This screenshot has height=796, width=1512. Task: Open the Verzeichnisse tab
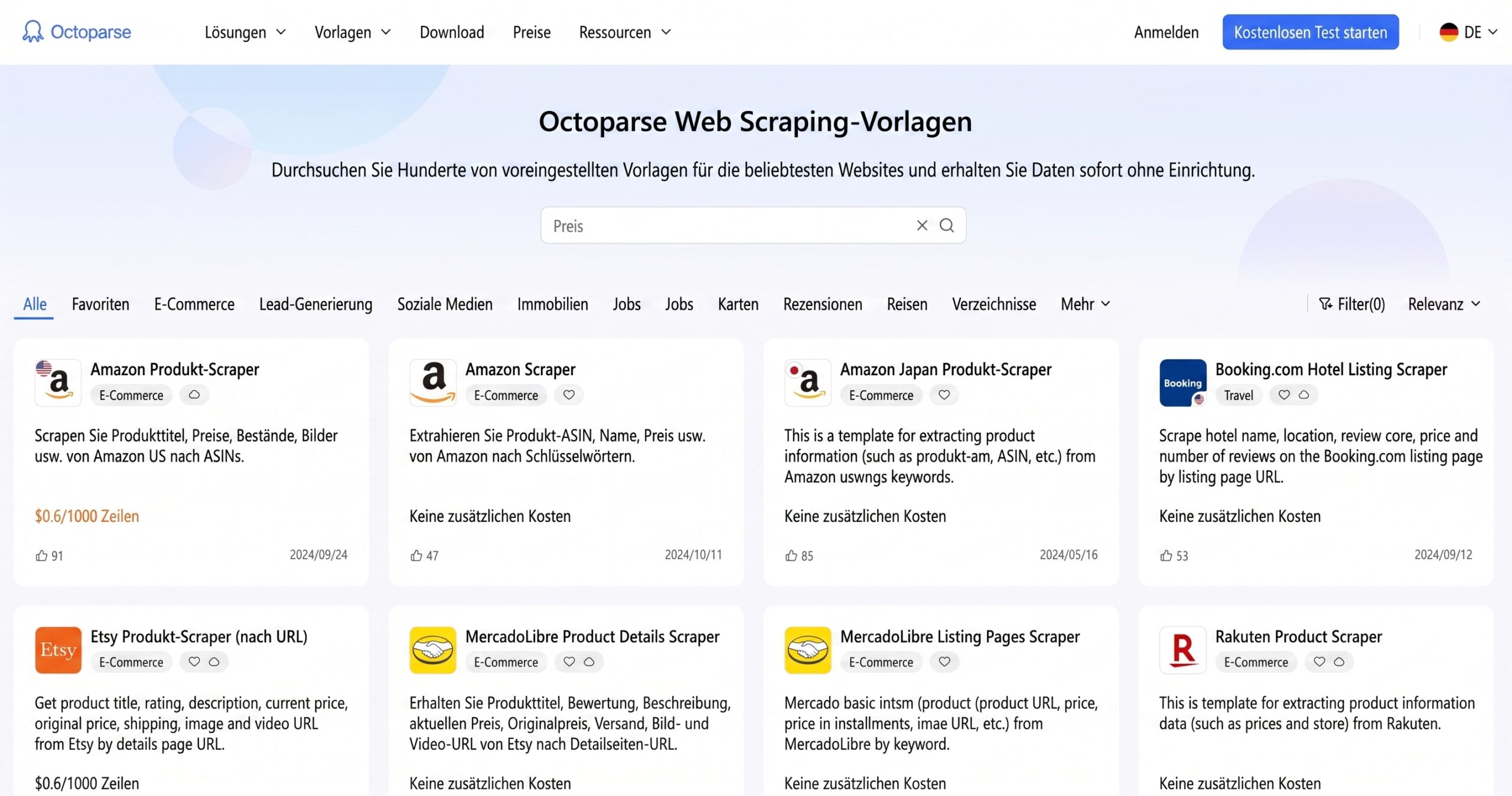[x=993, y=304]
